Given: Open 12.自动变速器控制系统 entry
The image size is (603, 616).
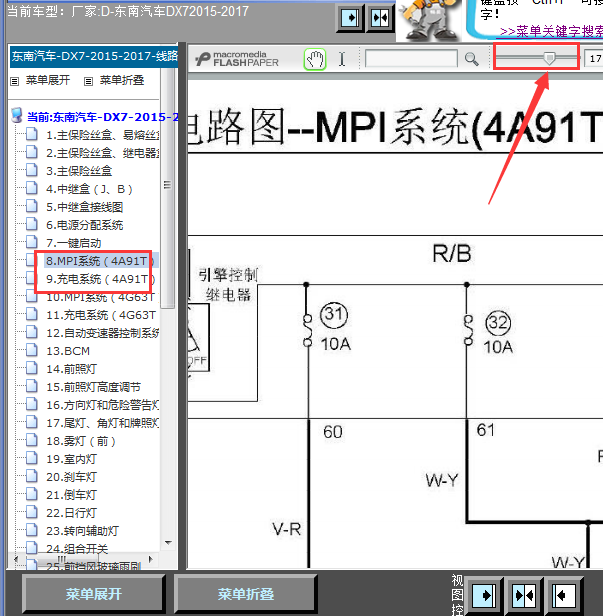Looking at the screenshot, I should [103, 333].
